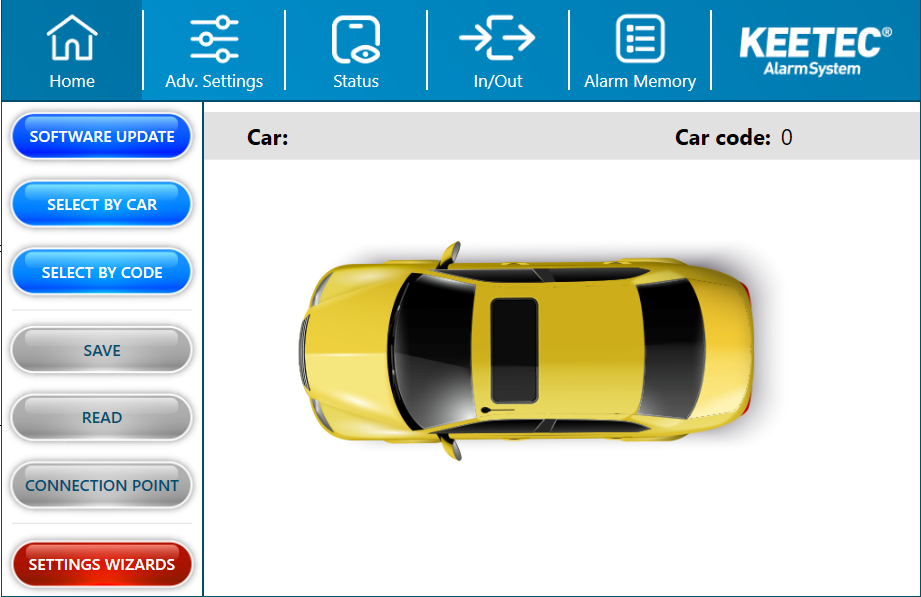
Task: Open the Status device-eye icon
Action: tap(356, 39)
